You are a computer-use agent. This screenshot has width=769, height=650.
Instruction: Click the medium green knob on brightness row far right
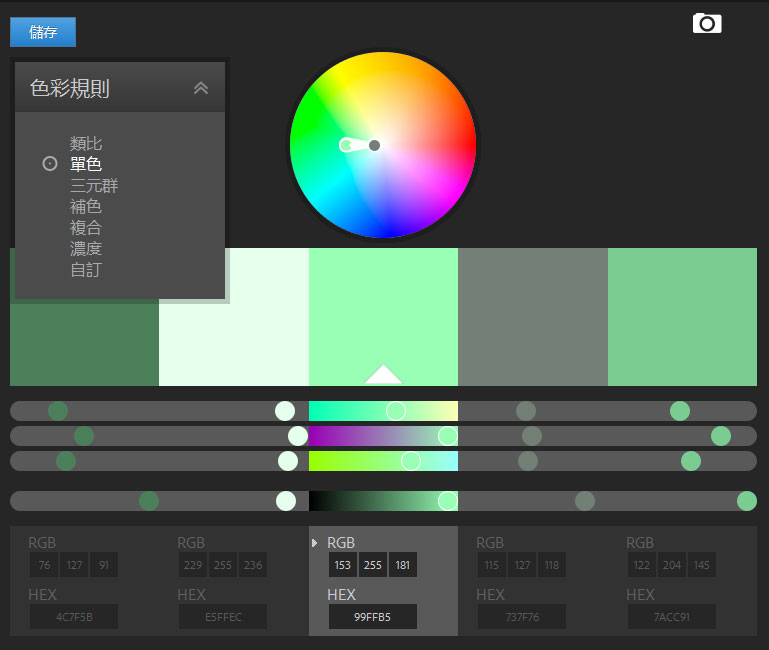point(747,501)
